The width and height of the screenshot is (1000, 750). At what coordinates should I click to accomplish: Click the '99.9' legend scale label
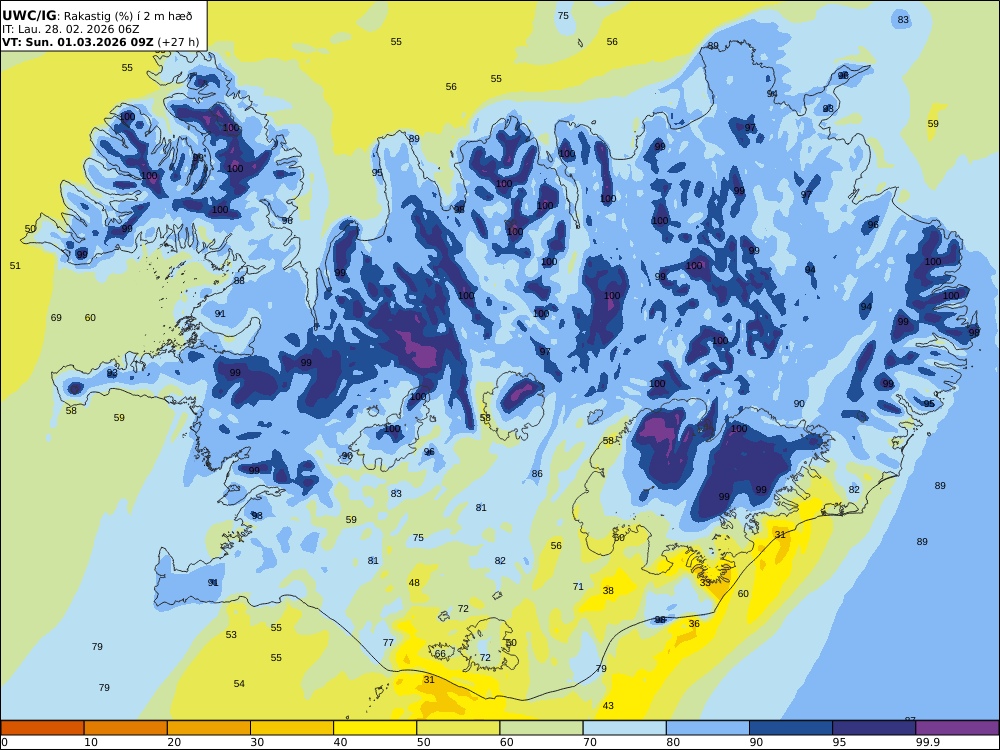[927, 742]
